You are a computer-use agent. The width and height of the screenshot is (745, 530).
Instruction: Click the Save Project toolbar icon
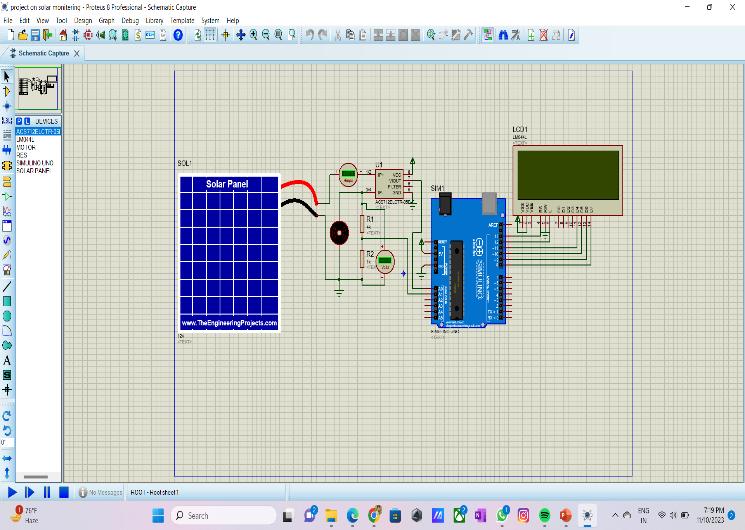pos(33,35)
